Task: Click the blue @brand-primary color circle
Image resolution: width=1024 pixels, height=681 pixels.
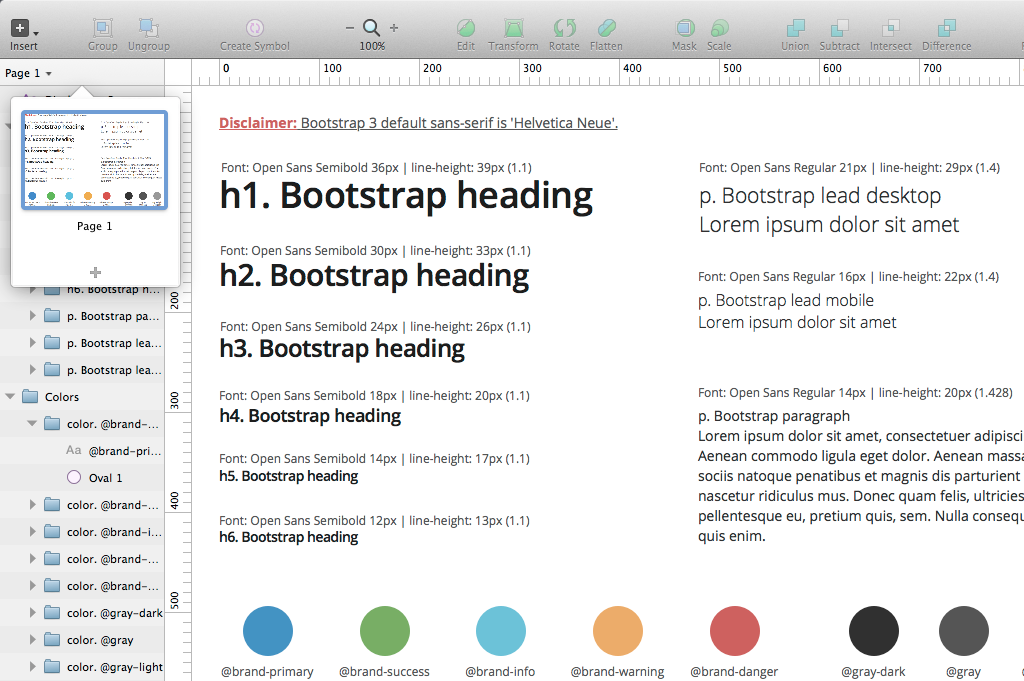Action: (x=268, y=632)
